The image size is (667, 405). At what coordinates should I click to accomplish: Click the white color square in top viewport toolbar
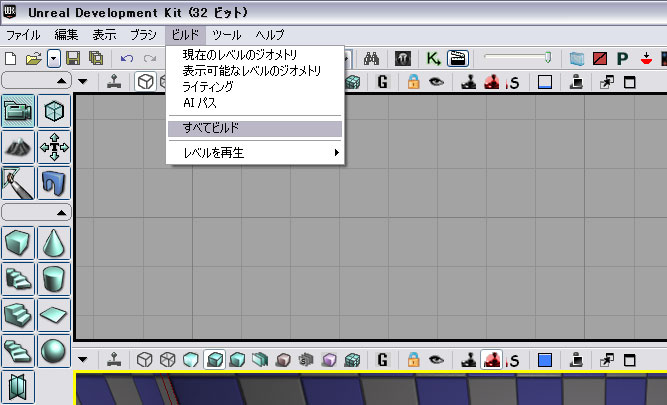545,82
